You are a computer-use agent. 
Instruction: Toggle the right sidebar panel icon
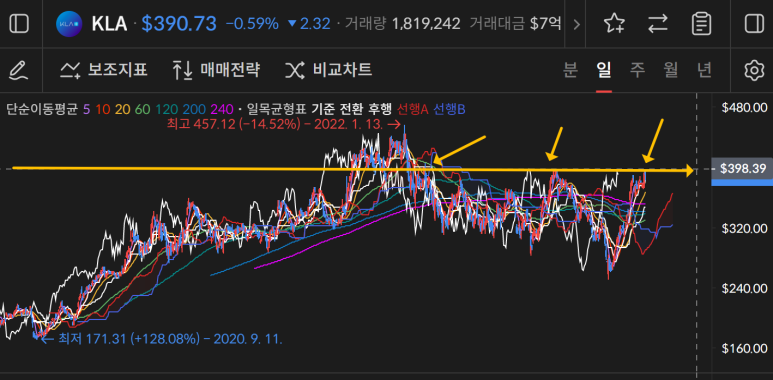(x=754, y=23)
